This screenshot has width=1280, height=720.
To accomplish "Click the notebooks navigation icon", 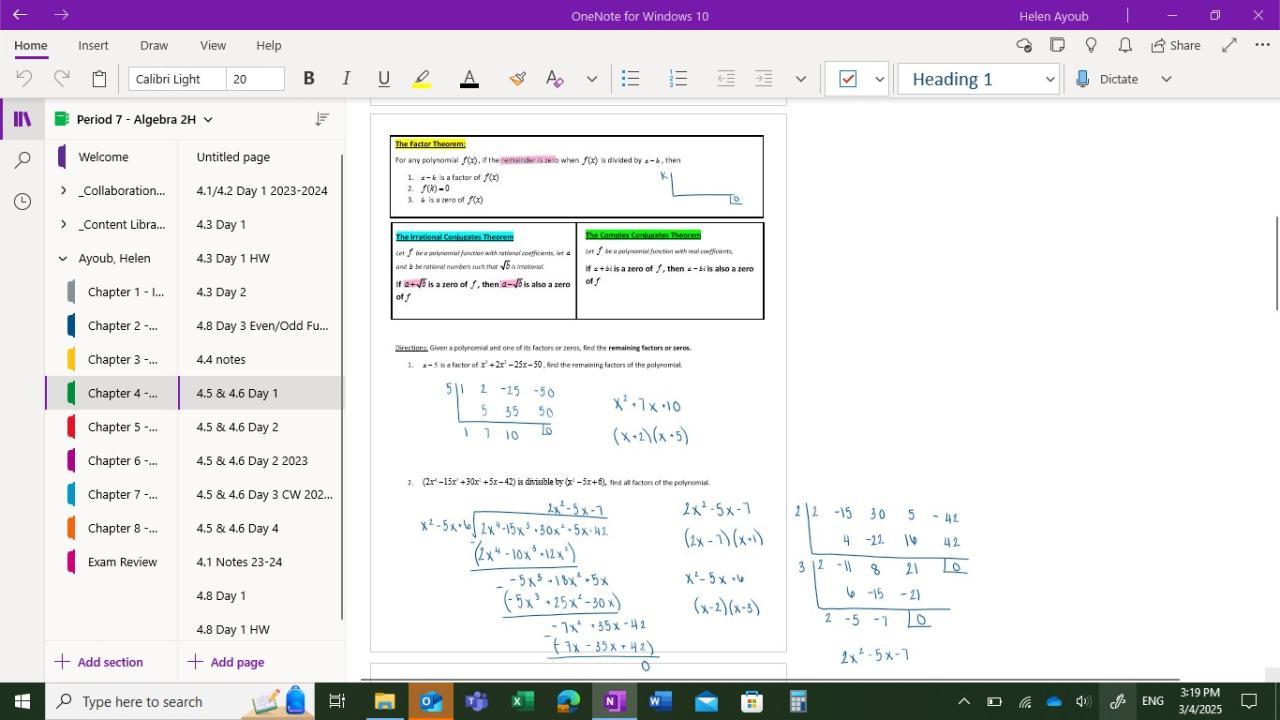I will pyautogui.click(x=22, y=119).
